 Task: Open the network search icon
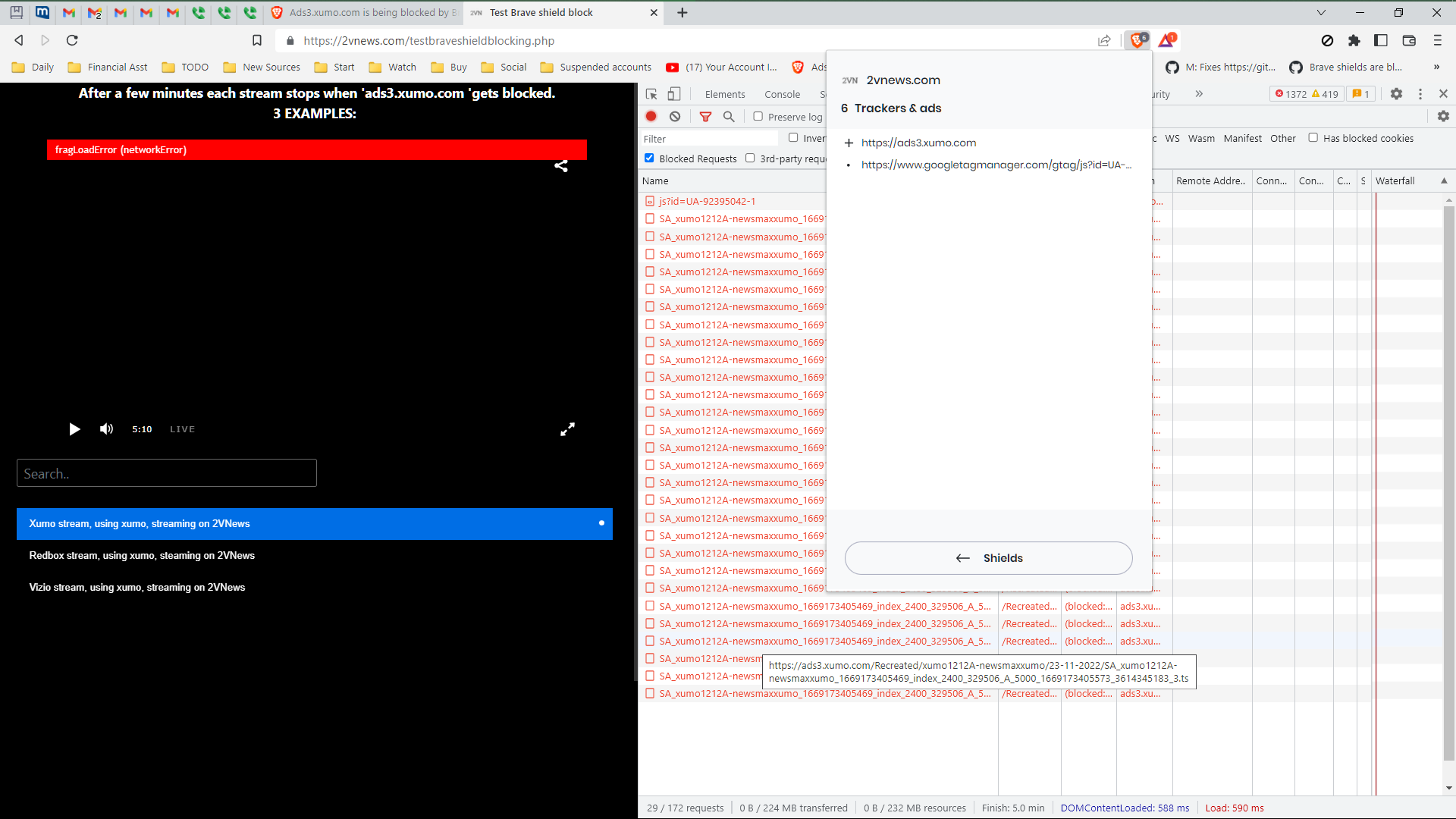(729, 116)
